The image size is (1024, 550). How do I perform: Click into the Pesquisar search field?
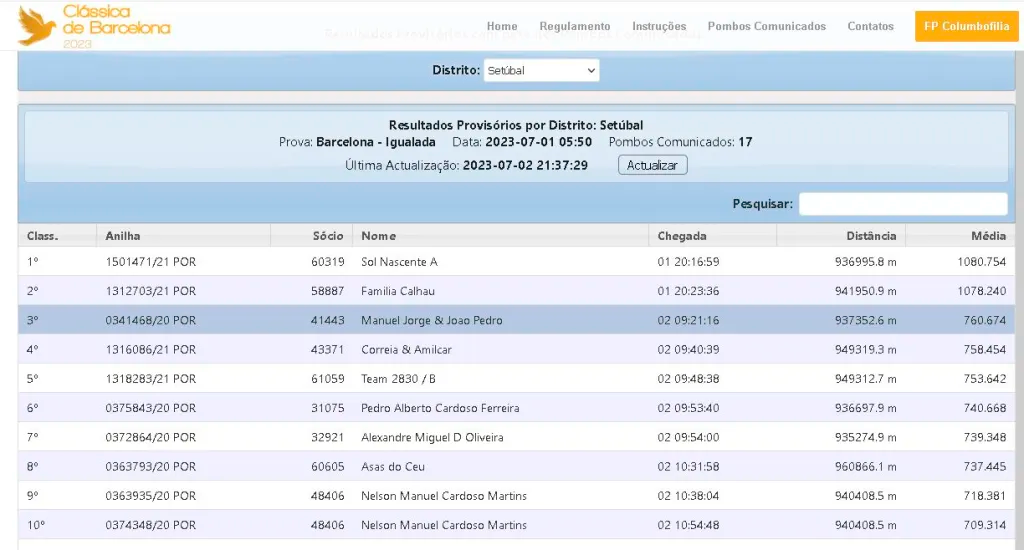pyautogui.click(x=902, y=204)
